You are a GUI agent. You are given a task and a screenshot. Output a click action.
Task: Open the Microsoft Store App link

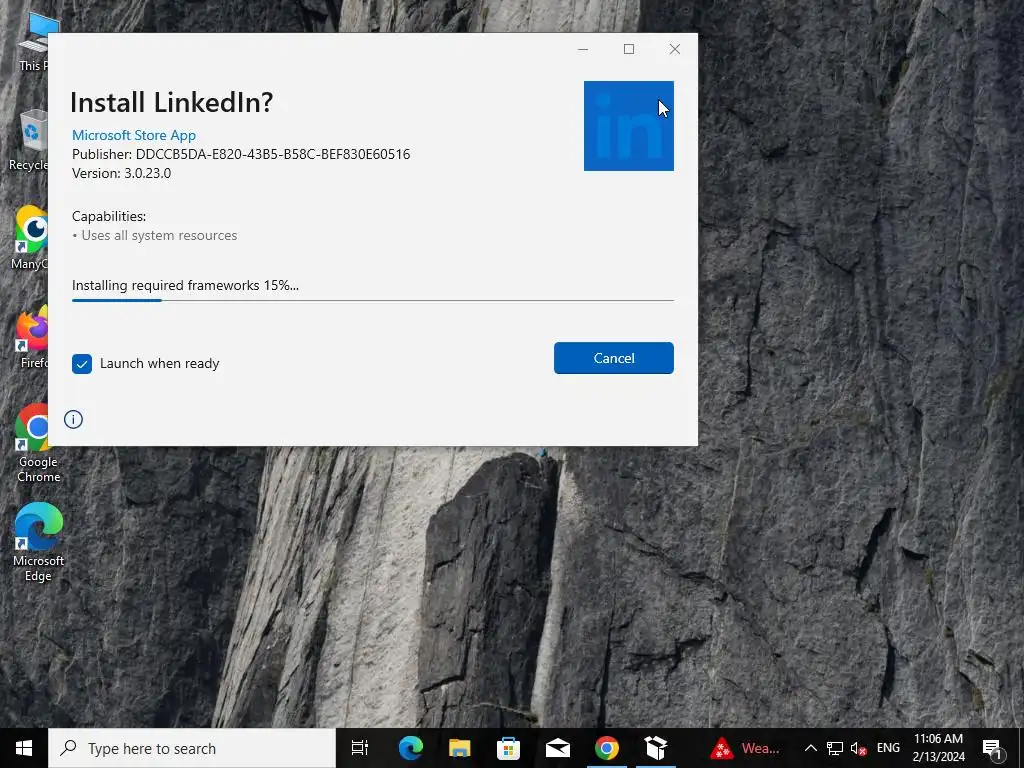pos(134,135)
